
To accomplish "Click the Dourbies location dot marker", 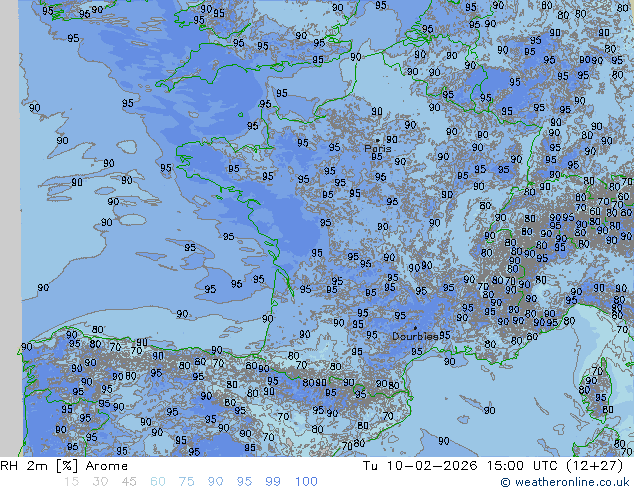I will (x=415, y=328).
